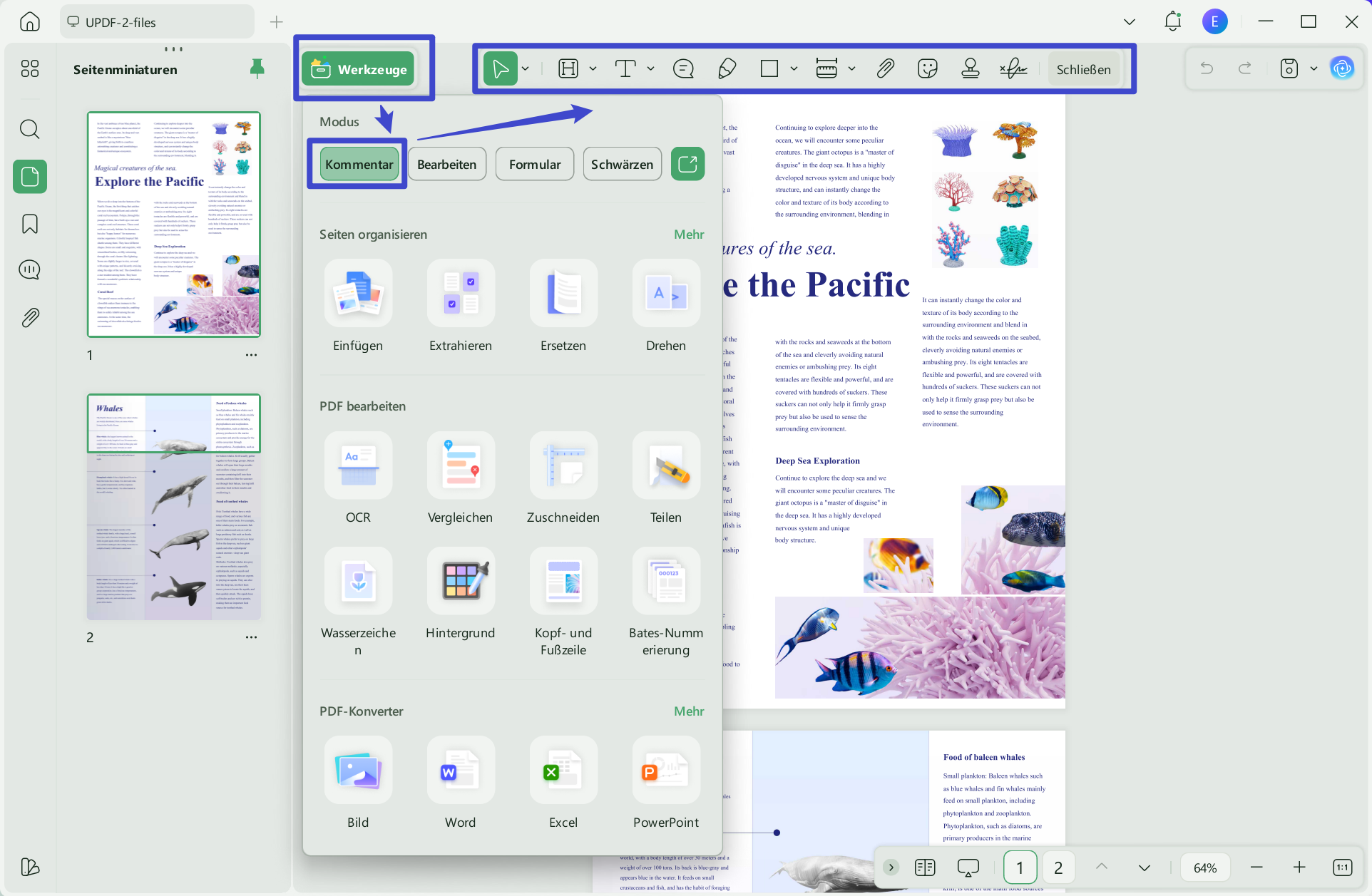Viewport: 1372px width, 896px height.
Task: Open the options menu for page 2
Action: [251, 637]
